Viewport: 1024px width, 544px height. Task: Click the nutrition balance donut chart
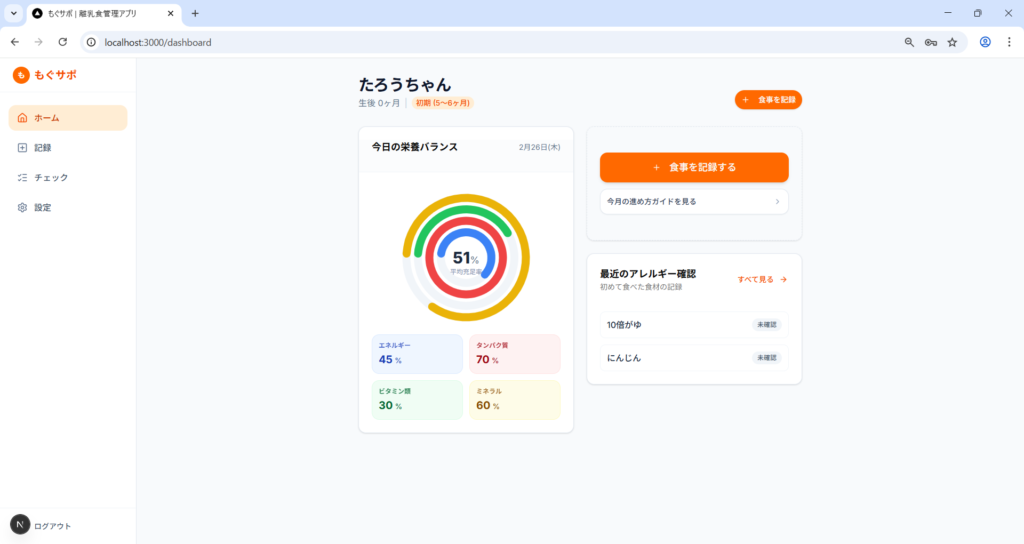pos(466,258)
